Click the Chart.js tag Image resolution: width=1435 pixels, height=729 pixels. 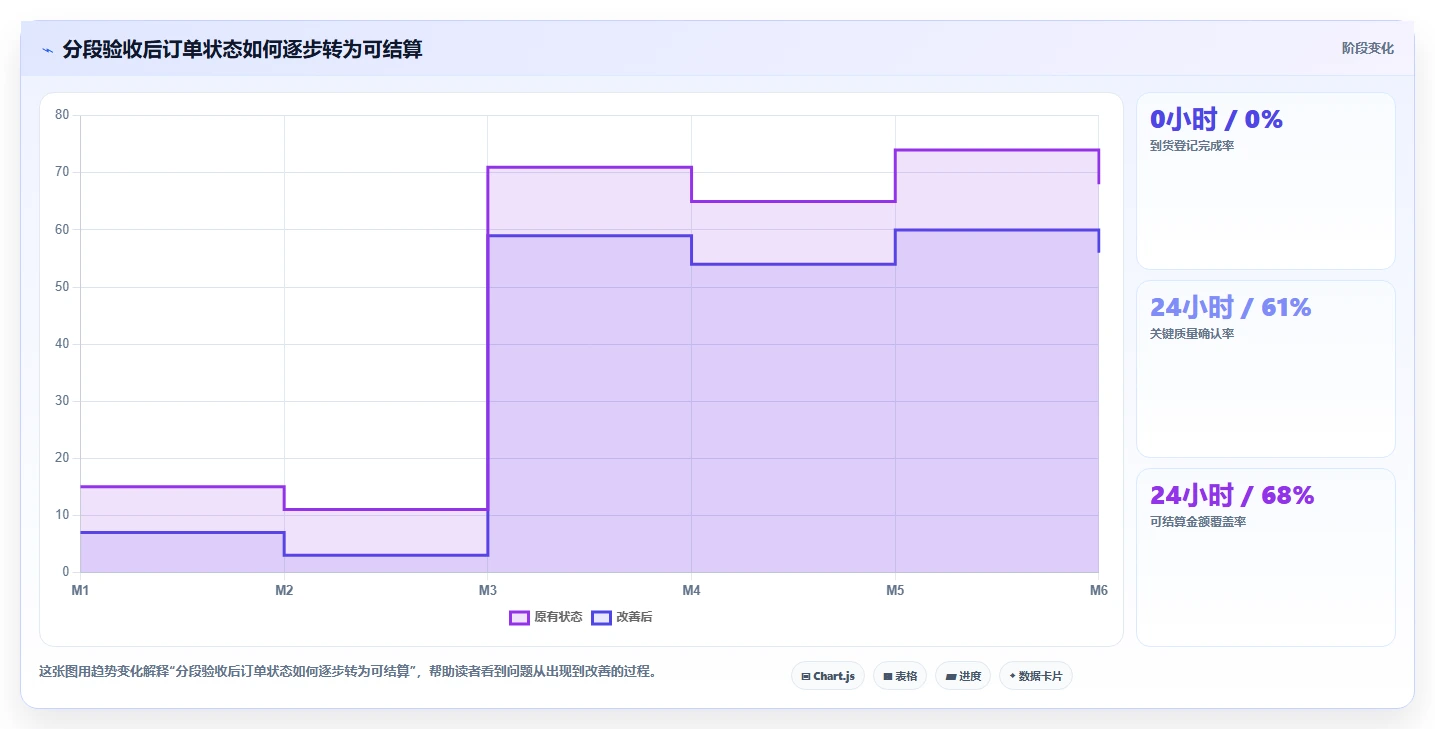pos(828,676)
